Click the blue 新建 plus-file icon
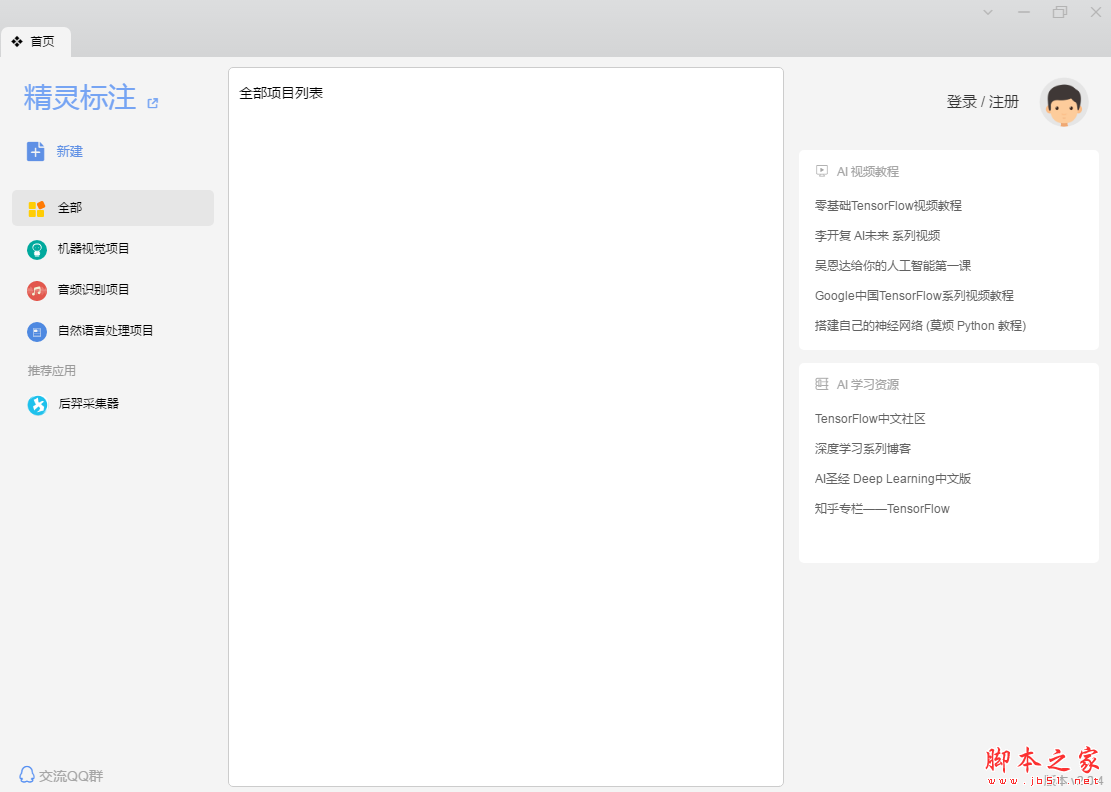Image resolution: width=1111 pixels, height=792 pixels. pyautogui.click(x=35, y=151)
